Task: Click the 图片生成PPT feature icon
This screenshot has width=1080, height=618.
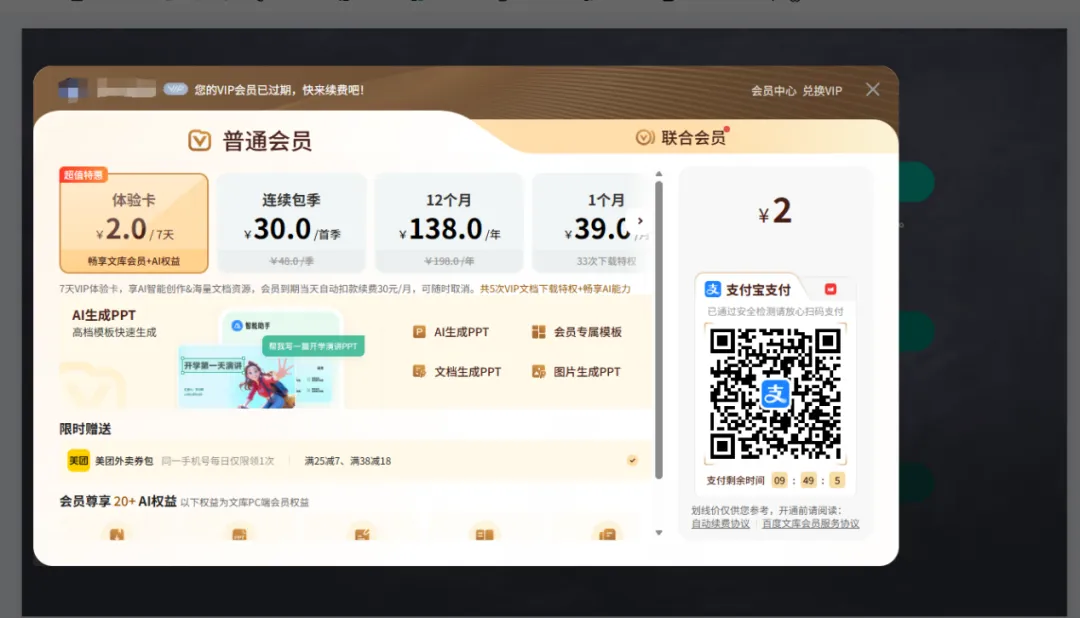Action: pos(539,371)
